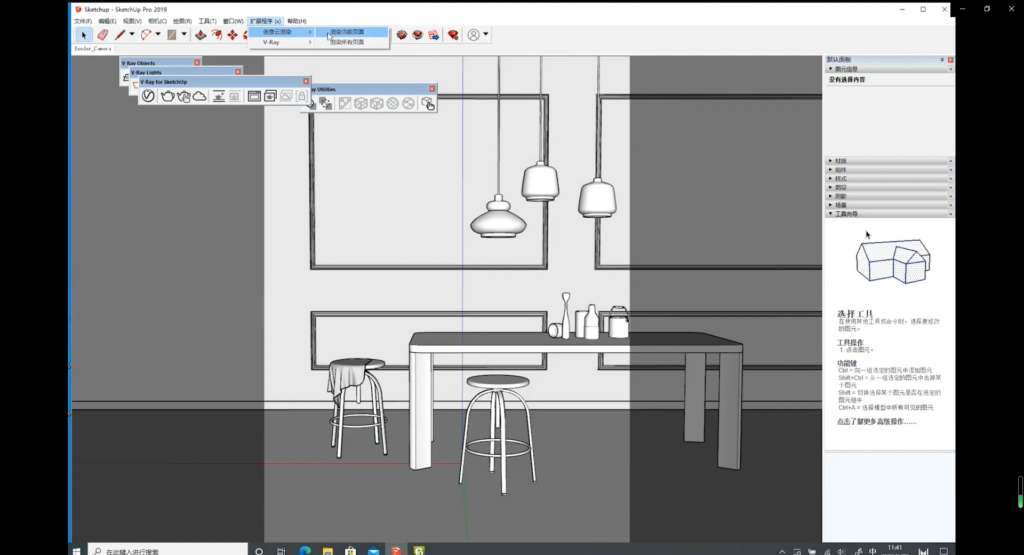Switch to the Render_Camera scene tab
This screenshot has width=1024, height=555.
pos(93,48)
